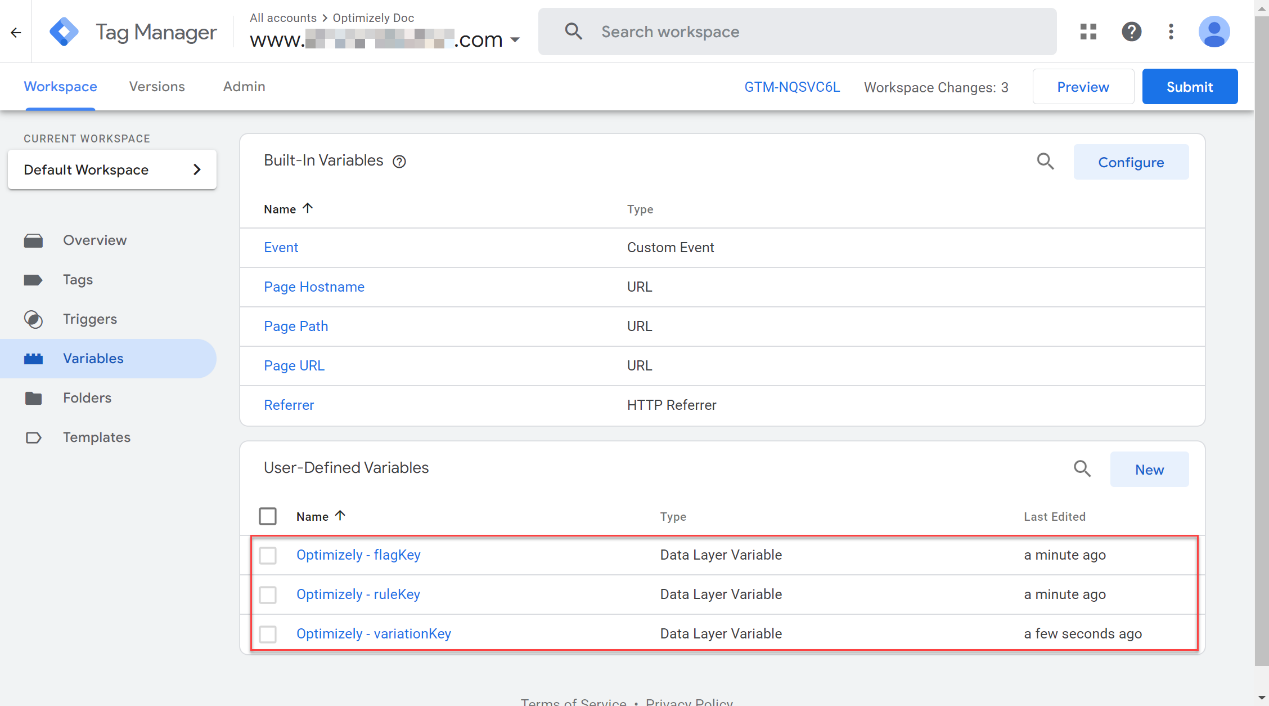Click the Type column header in User-Defined Variables
1269x706 pixels.
(673, 517)
